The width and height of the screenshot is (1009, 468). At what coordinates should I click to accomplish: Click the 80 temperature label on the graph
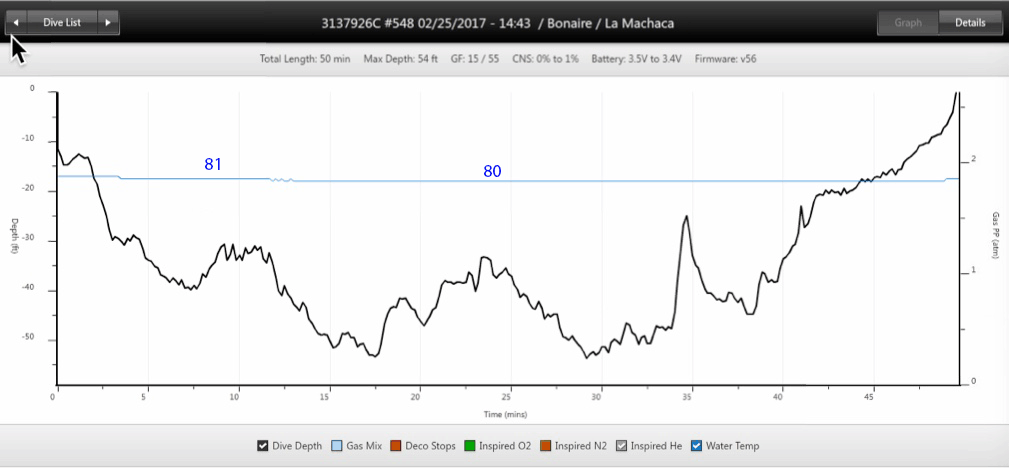(x=492, y=171)
